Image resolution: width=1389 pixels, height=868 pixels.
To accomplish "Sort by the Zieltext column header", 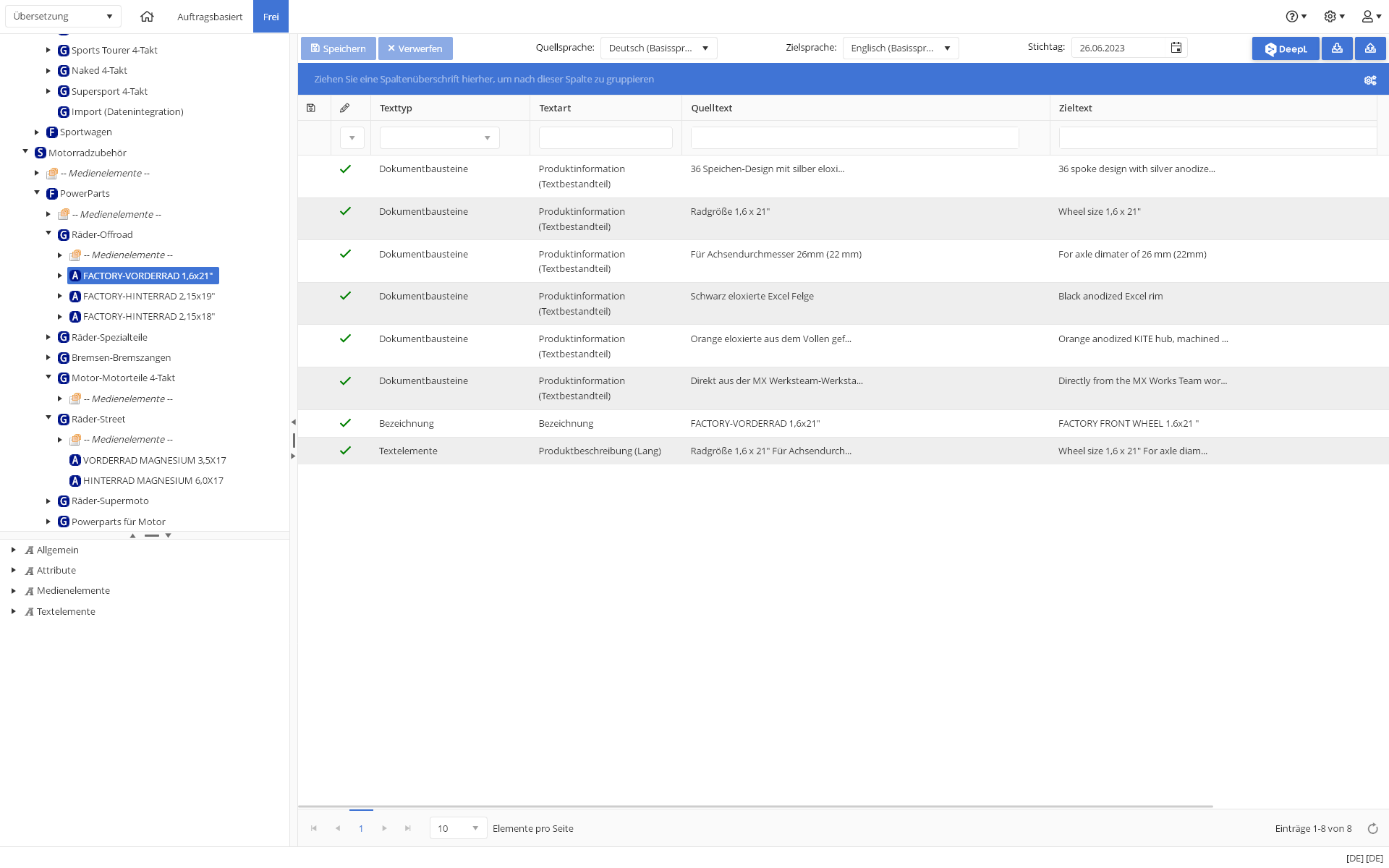I will click(x=1075, y=108).
